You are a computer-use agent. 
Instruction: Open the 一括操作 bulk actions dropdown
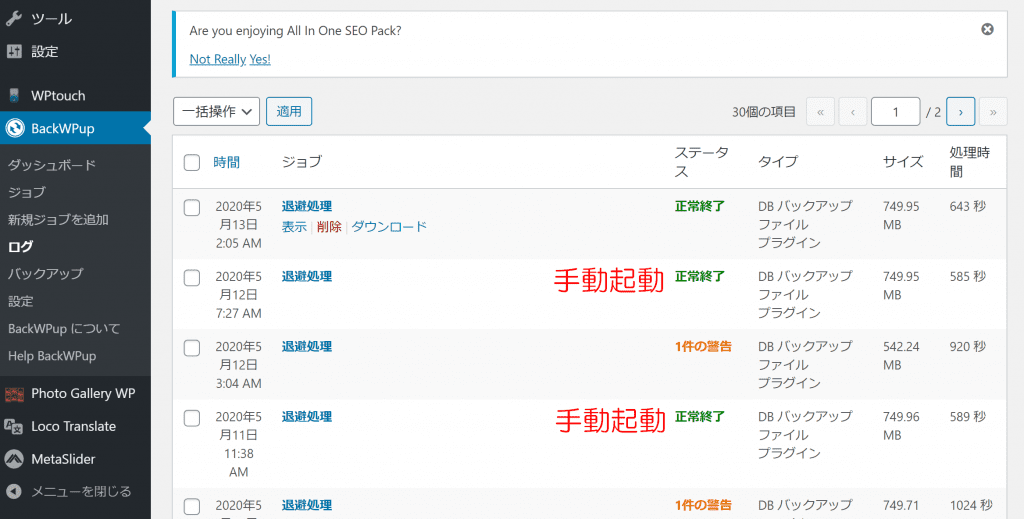click(216, 112)
